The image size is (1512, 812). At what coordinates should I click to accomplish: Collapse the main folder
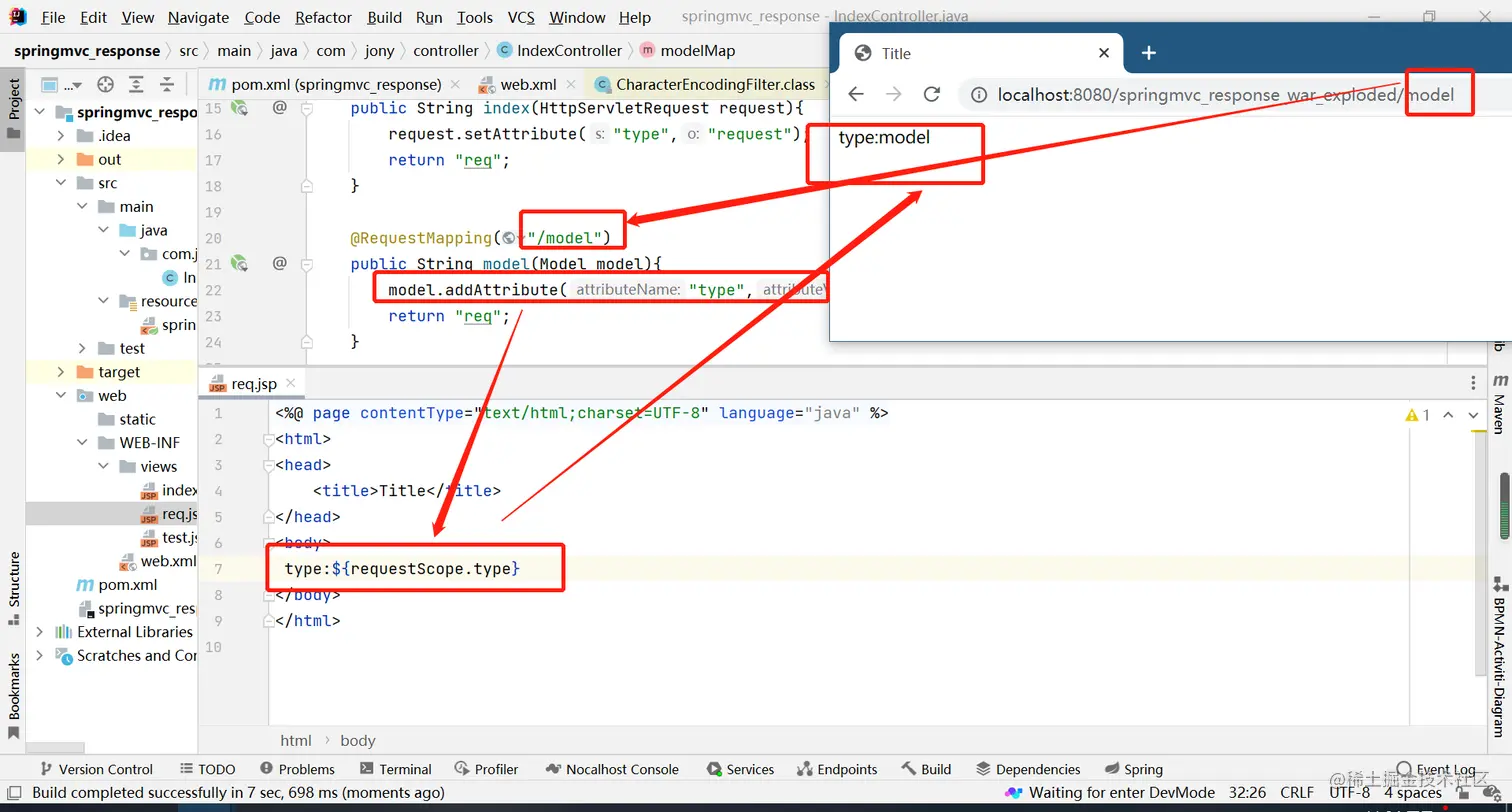tap(82, 206)
